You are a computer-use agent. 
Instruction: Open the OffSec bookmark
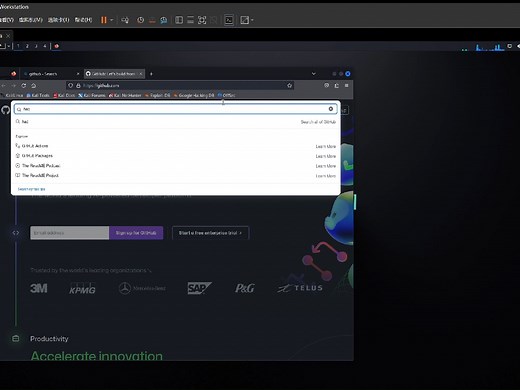pyautogui.click(x=226, y=95)
